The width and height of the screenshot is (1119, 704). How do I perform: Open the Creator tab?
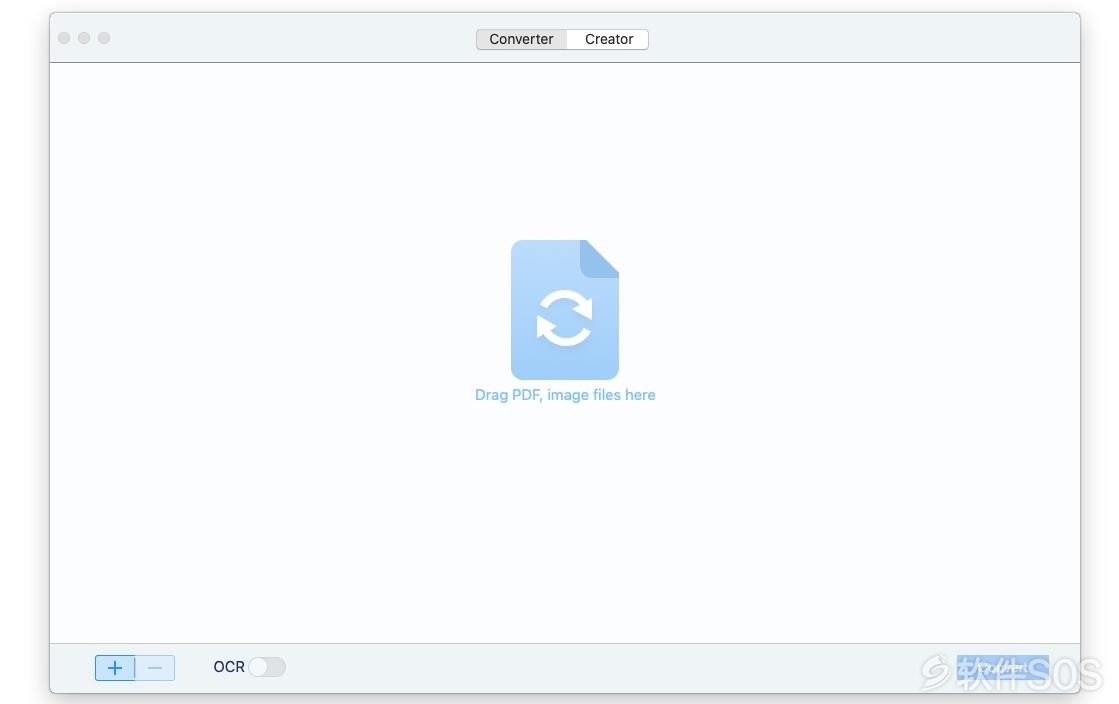point(609,39)
